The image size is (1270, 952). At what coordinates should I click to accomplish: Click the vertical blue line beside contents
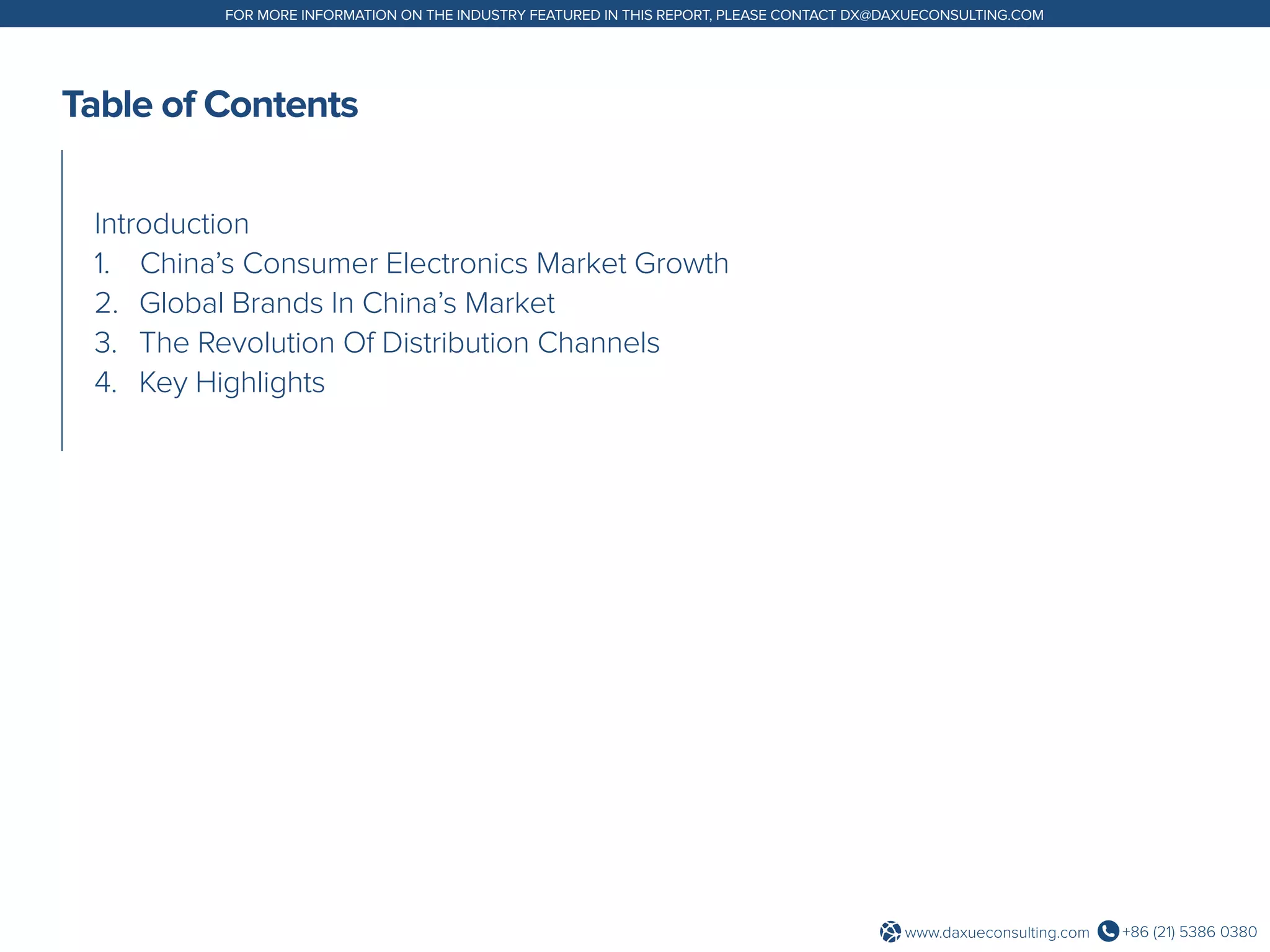(x=62, y=301)
